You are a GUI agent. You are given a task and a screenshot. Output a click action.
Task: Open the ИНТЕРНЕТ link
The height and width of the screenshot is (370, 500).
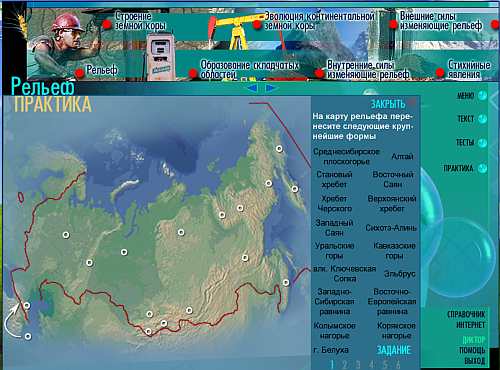470,325
